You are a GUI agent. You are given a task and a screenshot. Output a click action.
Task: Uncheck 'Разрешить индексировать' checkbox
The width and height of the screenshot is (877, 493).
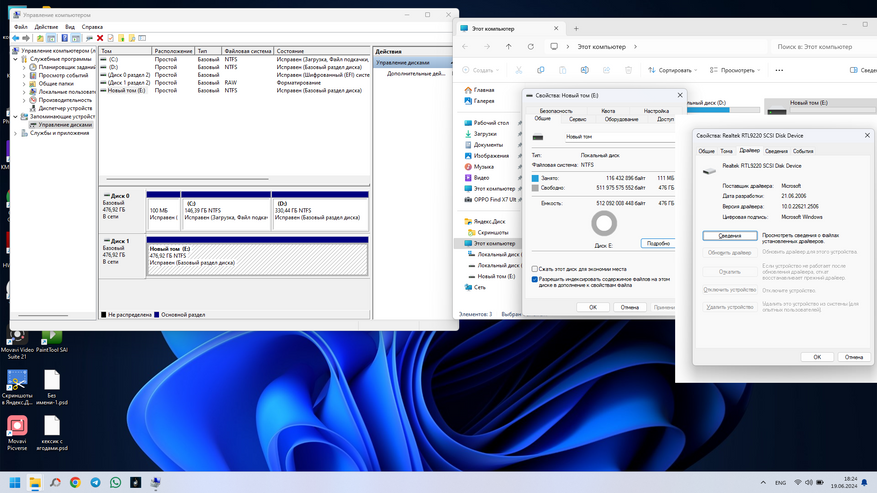(x=535, y=280)
